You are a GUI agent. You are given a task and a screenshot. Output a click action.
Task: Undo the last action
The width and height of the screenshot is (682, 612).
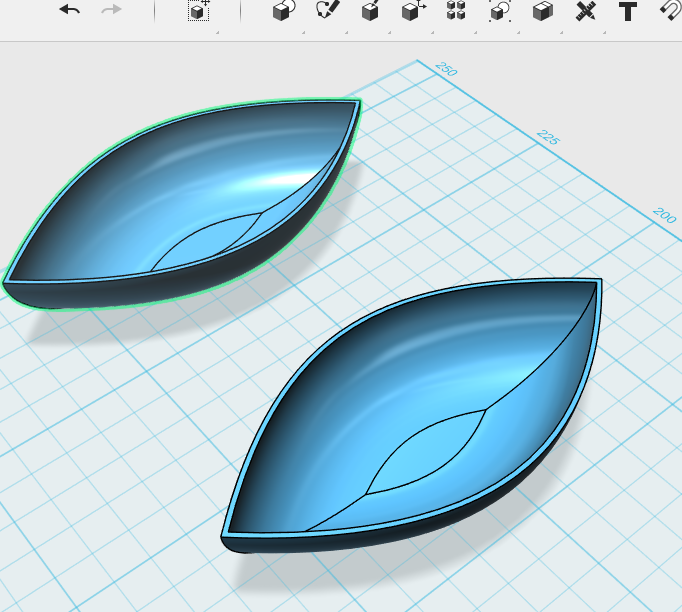click(70, 9)
